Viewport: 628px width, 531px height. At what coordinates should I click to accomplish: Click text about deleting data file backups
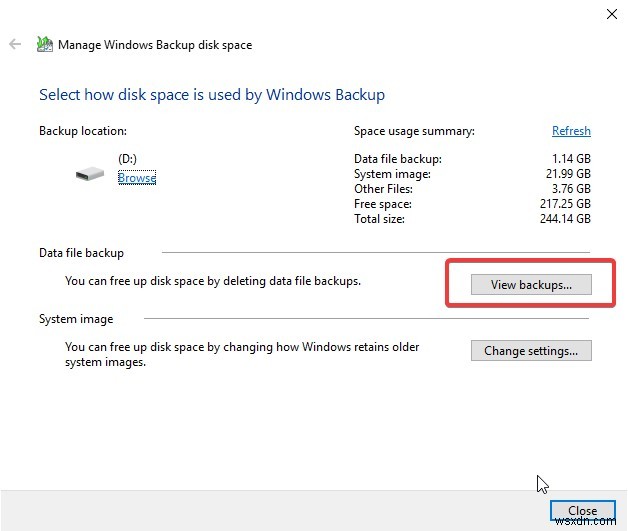click(213, 281)
